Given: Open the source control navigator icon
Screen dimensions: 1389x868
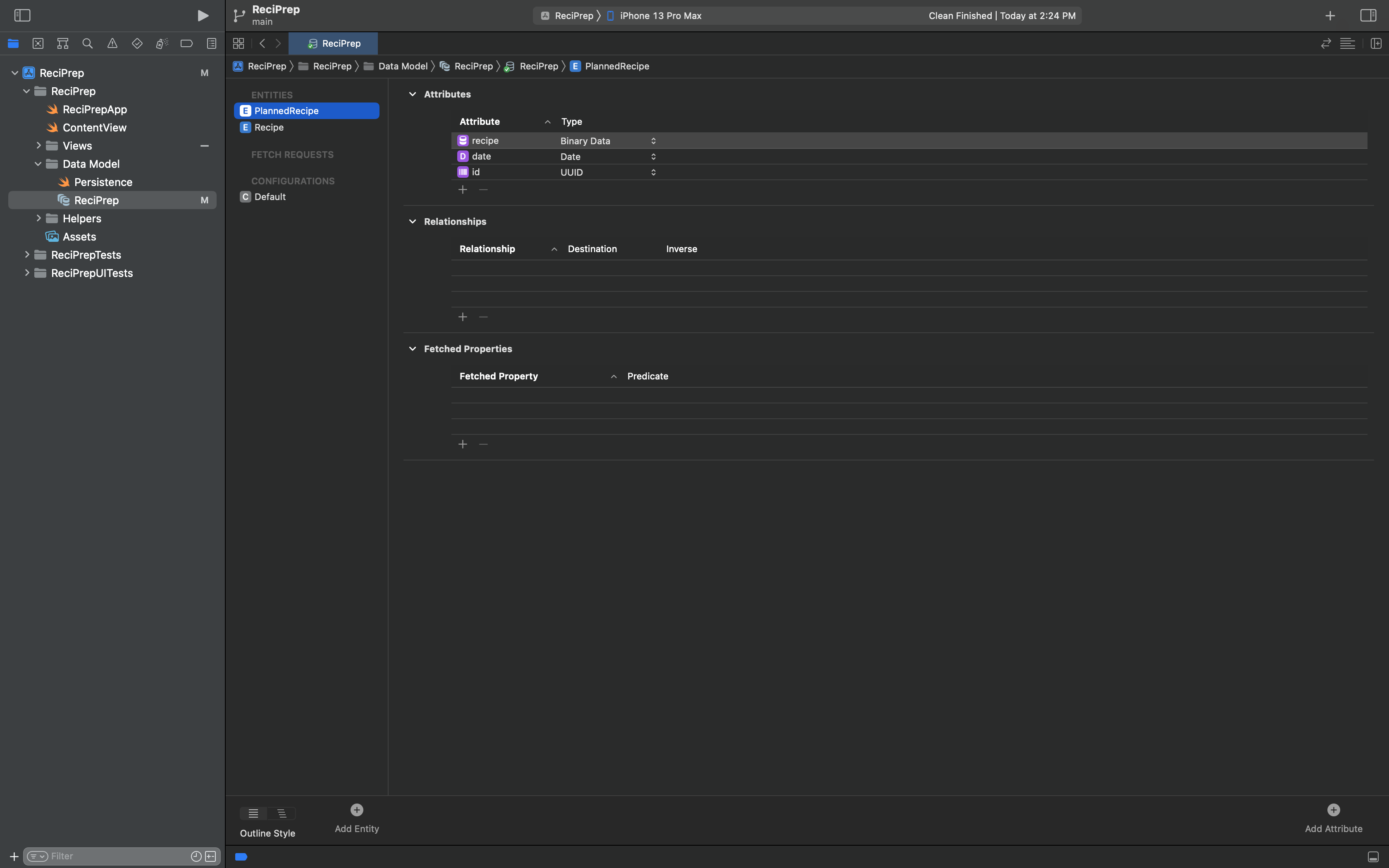Looking at the screenshot, I should (x=38, y=44).
